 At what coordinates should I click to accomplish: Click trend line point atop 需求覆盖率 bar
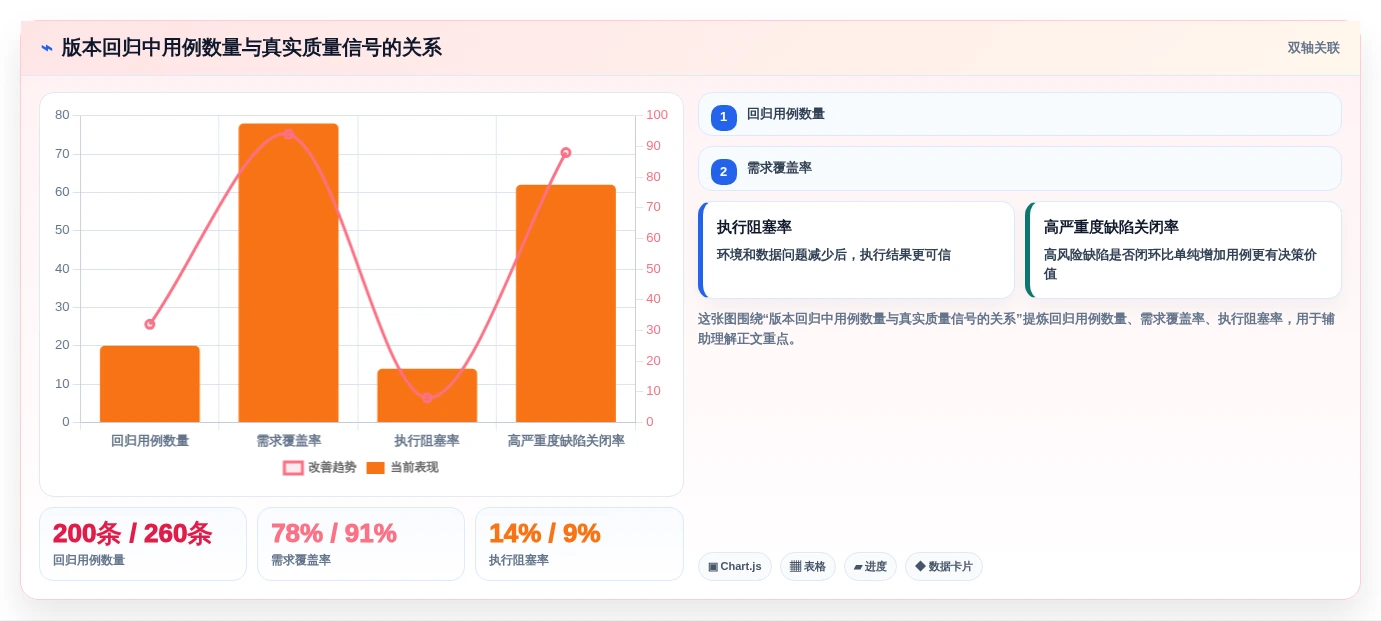(288, 134)
